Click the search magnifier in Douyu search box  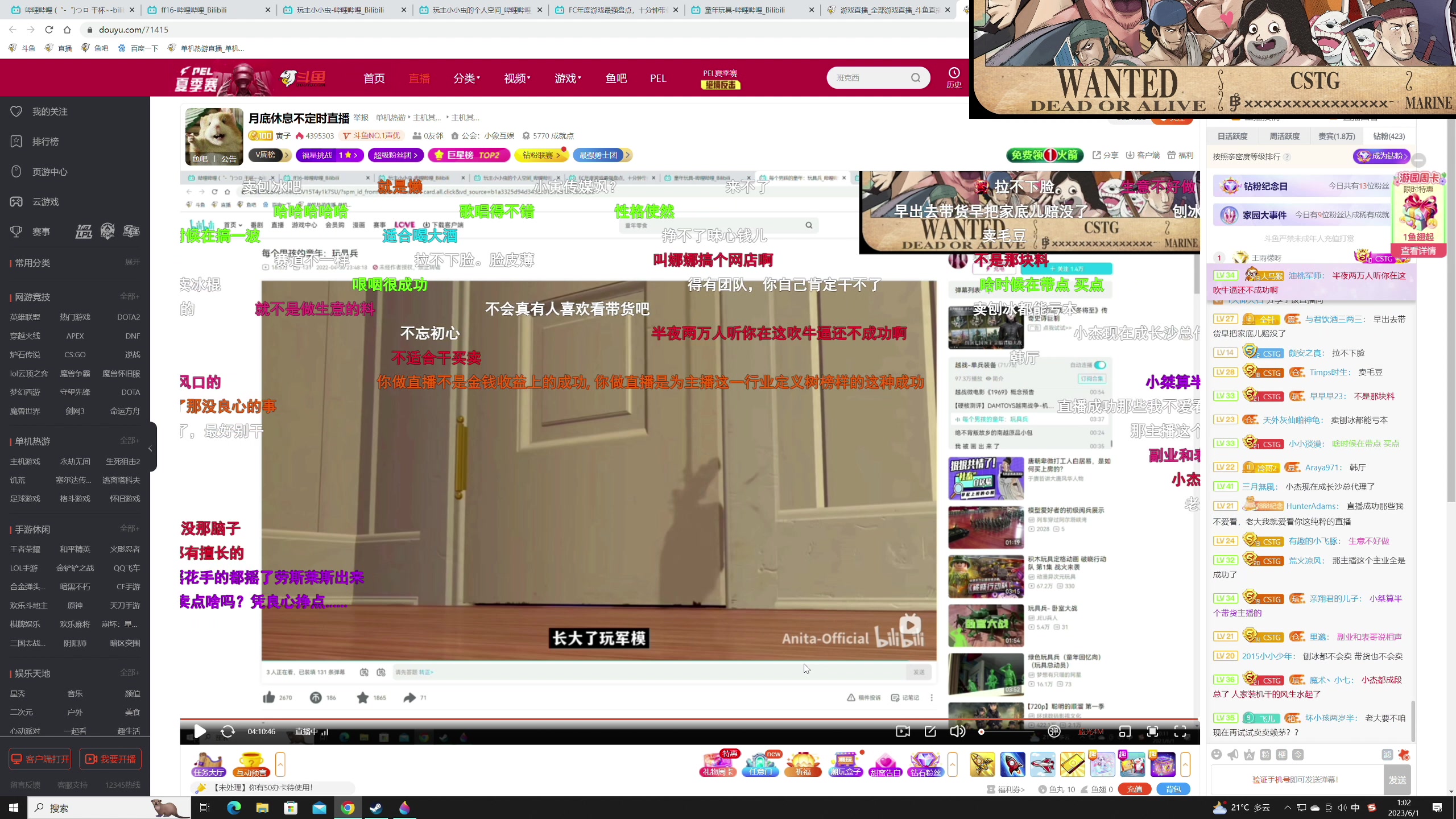916,78
